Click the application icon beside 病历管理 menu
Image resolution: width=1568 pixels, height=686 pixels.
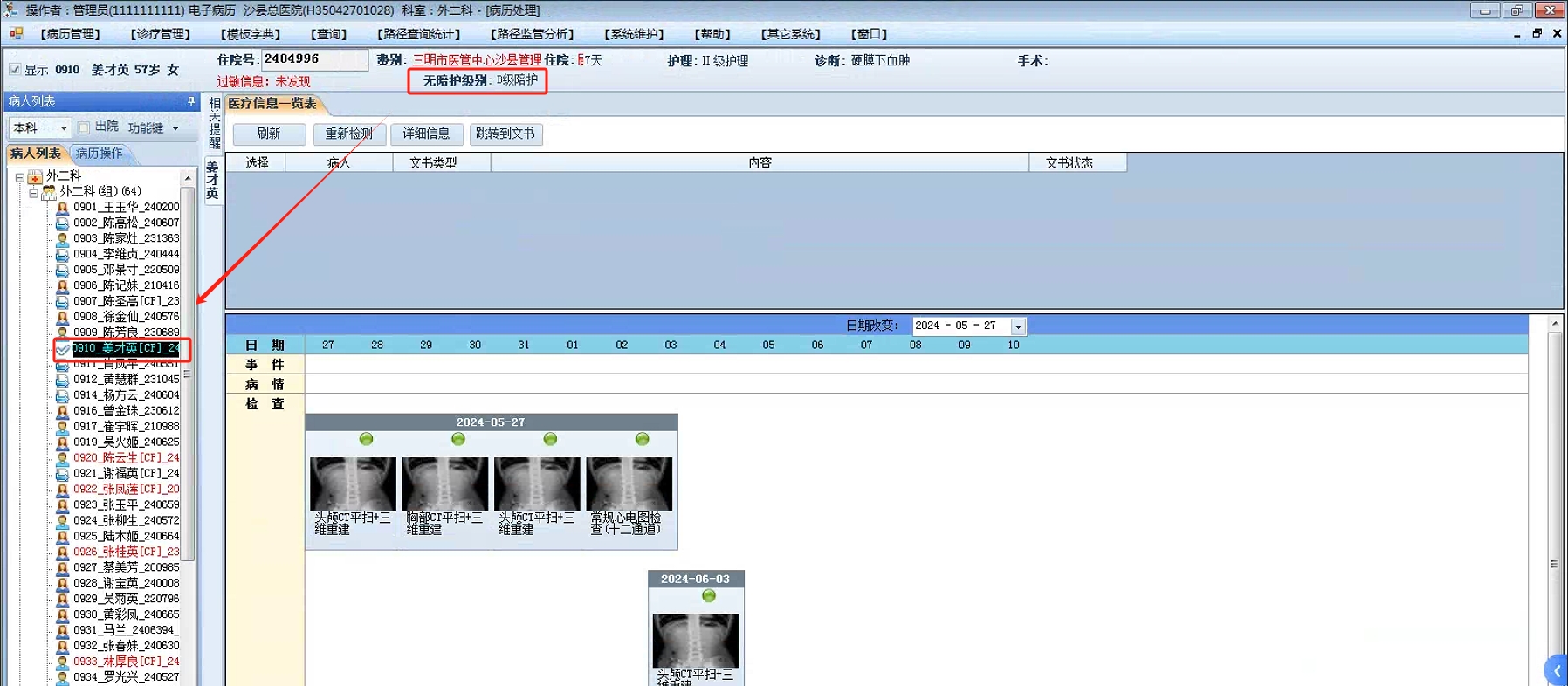point(16,34)
